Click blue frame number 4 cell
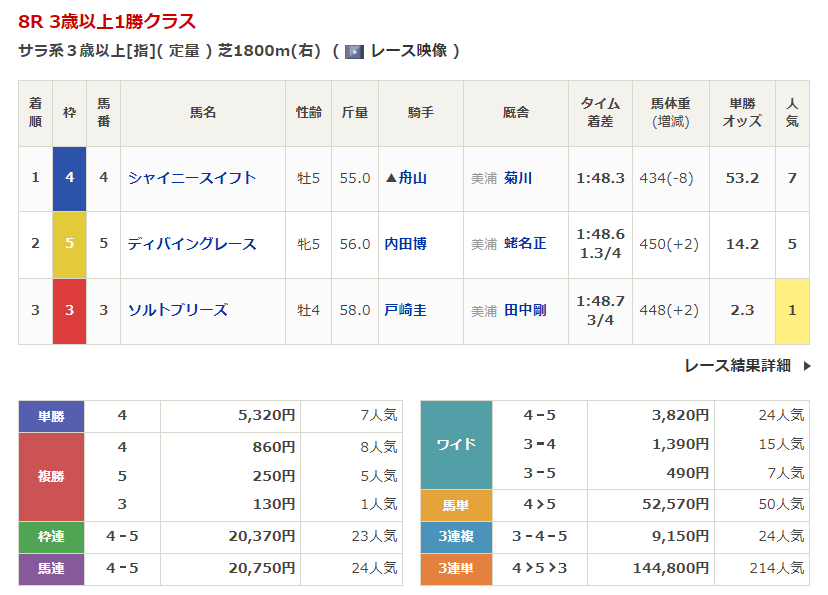The image size is (828, 595). [69, 178]
